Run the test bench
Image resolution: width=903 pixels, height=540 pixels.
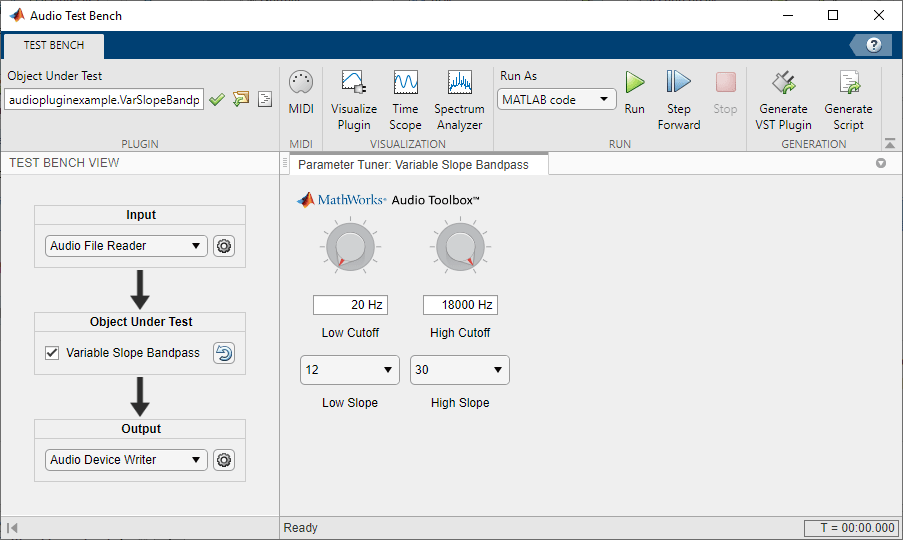click(x=635, y=93)
